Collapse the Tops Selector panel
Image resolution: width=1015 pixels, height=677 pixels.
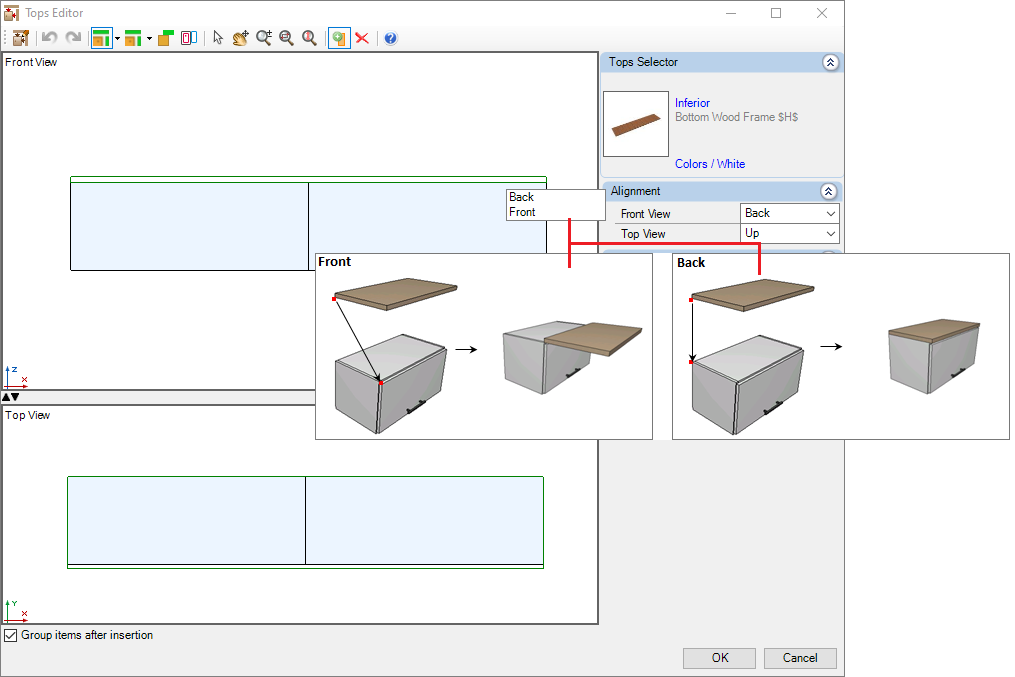pyautogui.click(x=831, y=62)
